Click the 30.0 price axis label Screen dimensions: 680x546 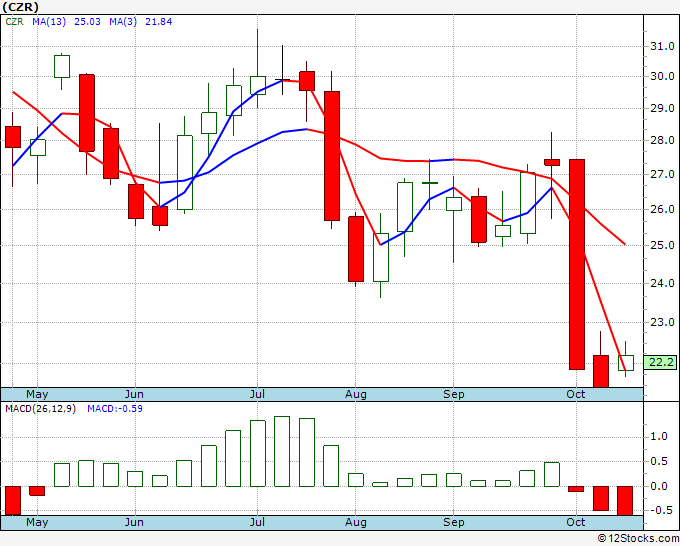pos(662,76)
